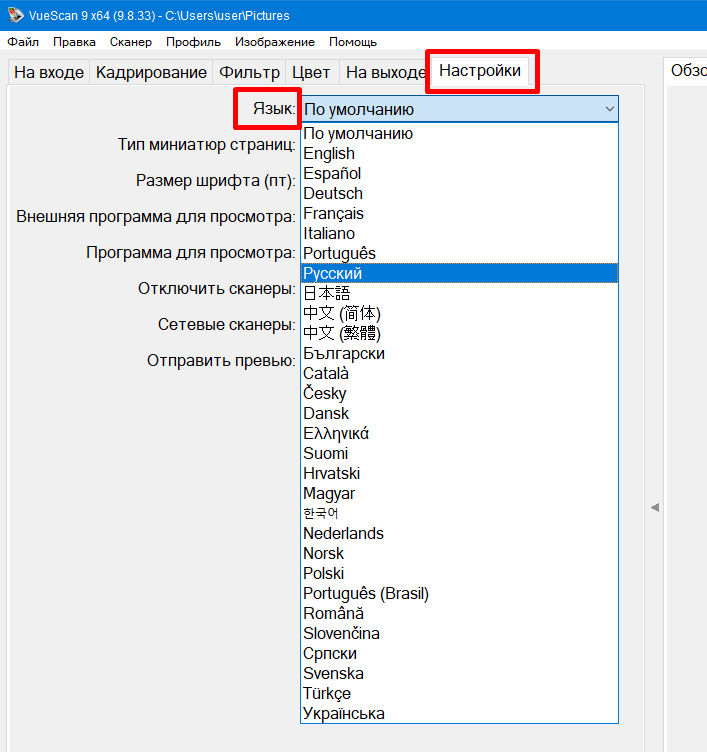Select the highlighted Русский option
The image size is (707, 752).
[459, 273]
